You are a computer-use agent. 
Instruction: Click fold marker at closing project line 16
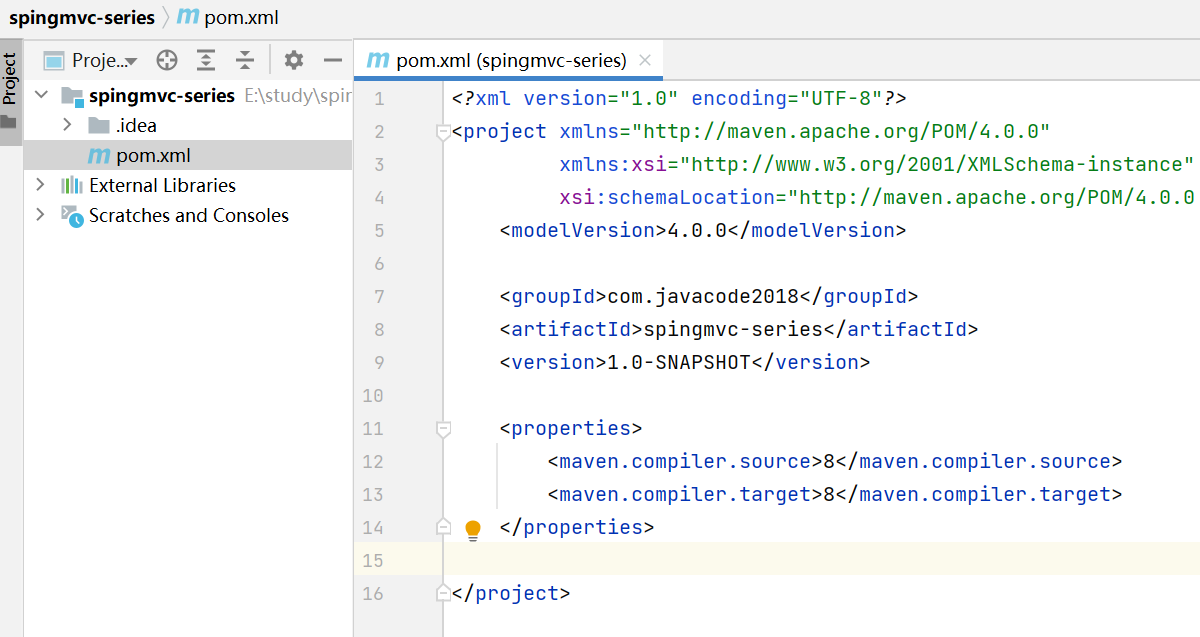(443, 593)
